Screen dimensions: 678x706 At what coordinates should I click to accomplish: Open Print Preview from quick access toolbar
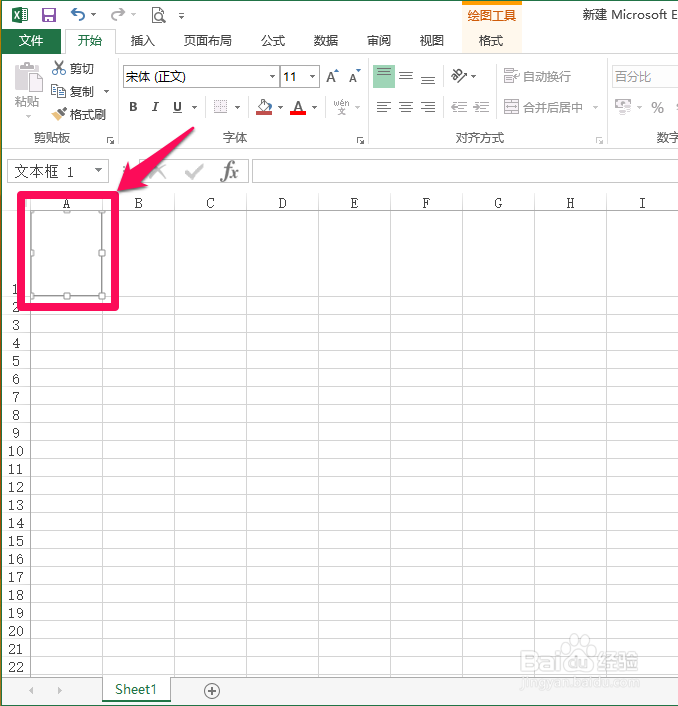tap(158, 15)
